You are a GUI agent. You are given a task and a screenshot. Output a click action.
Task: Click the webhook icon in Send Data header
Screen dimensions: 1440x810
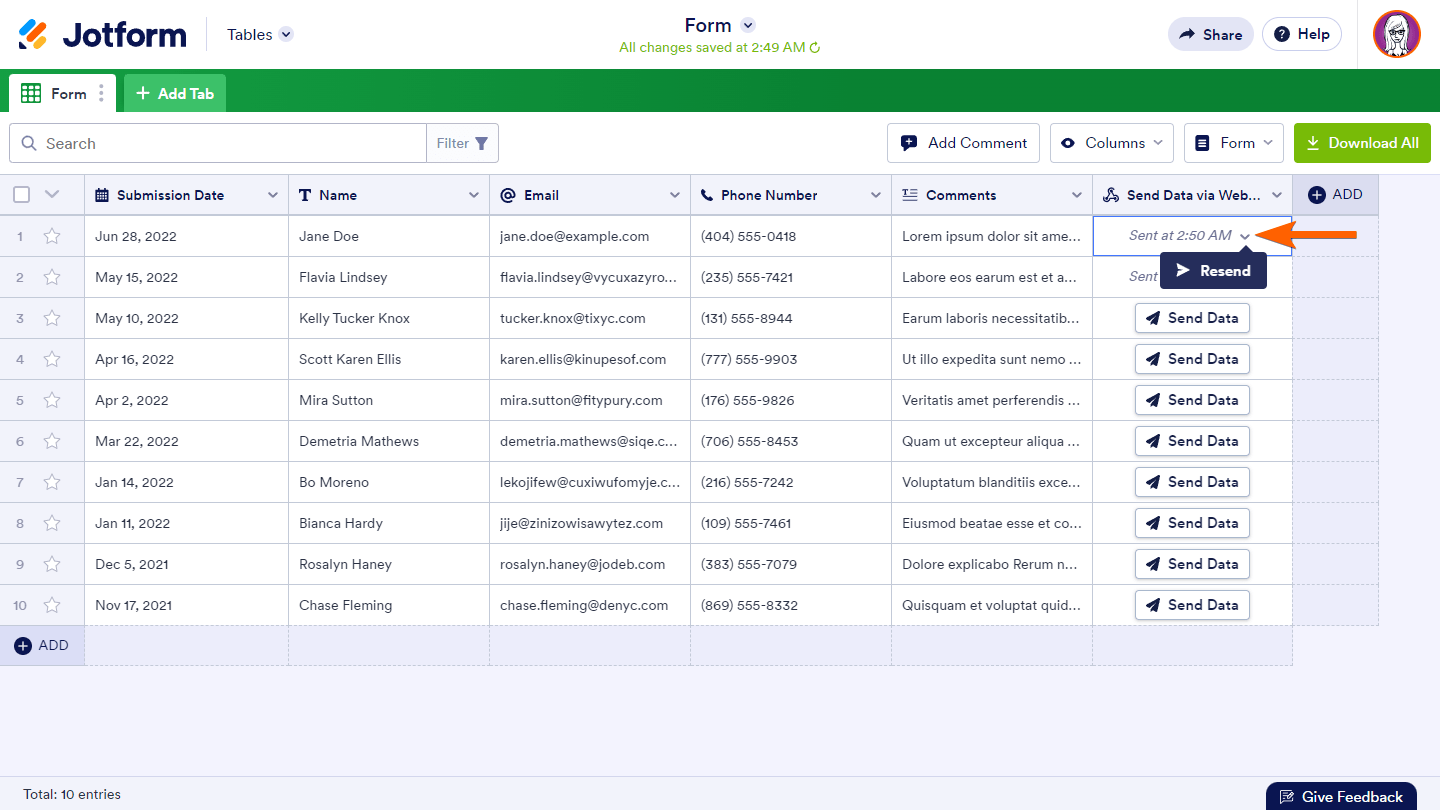point(1111,195)
